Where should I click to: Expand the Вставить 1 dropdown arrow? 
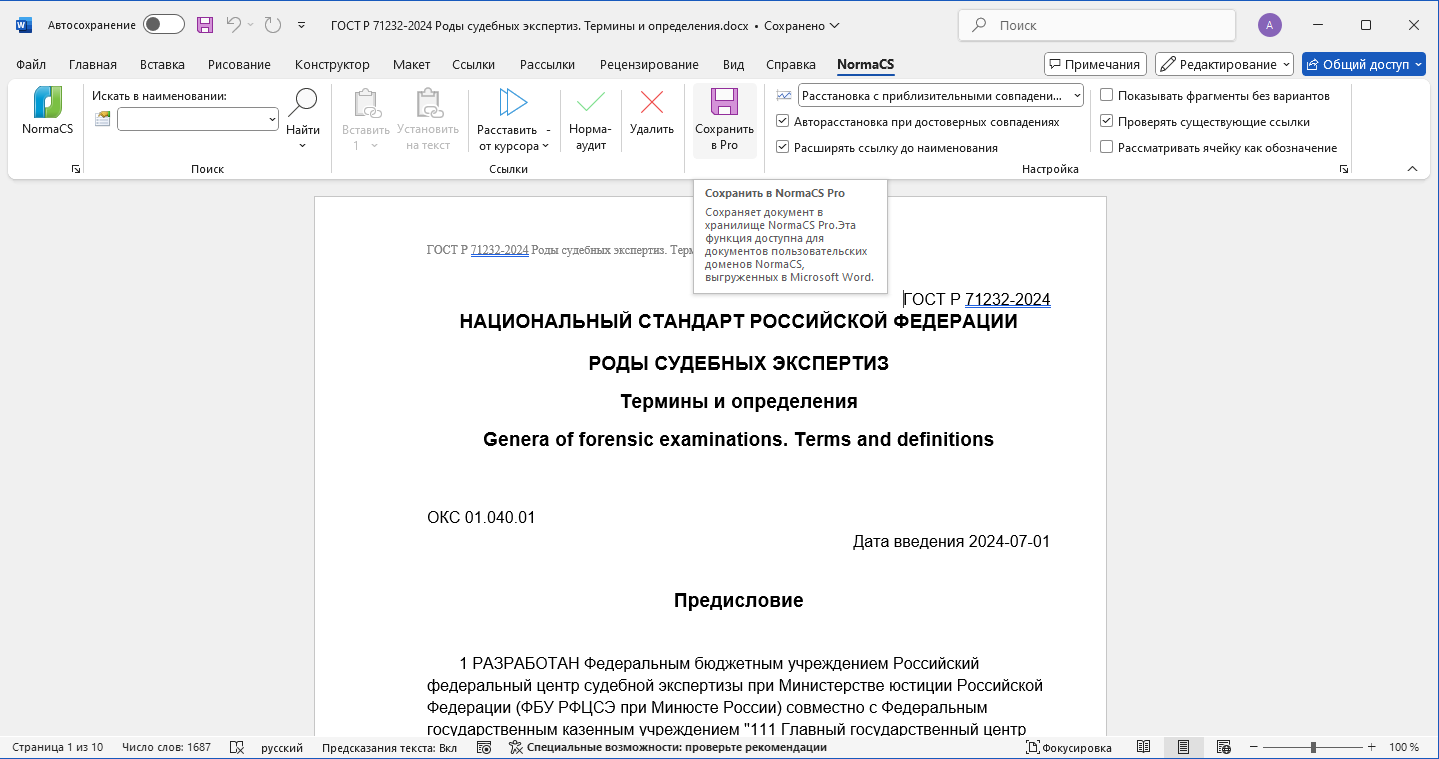(x=374, y=146)
